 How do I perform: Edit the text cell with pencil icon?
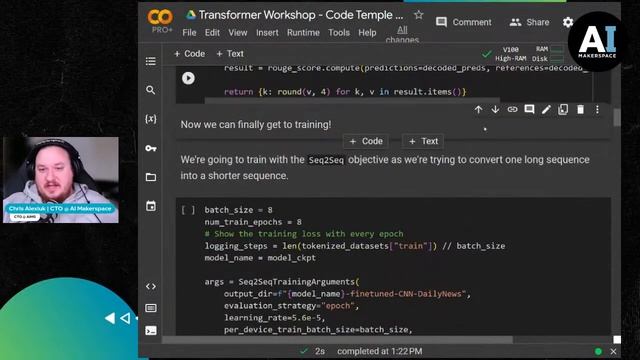coord(546,109)
